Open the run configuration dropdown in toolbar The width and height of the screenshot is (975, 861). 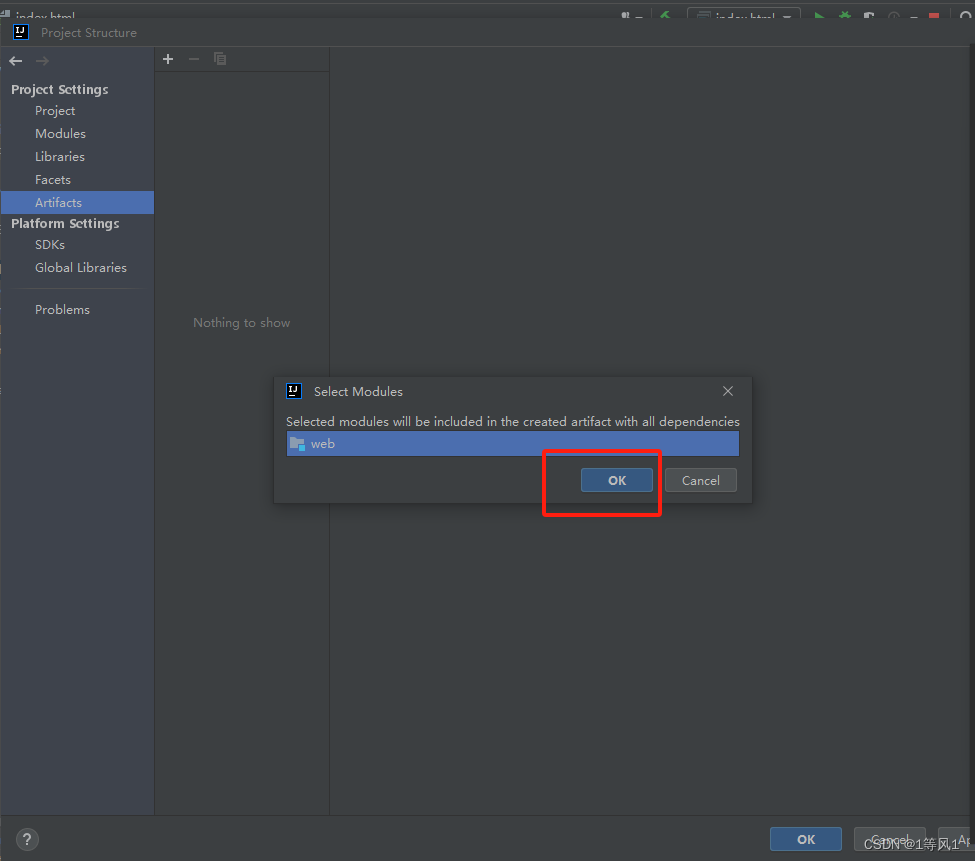(x=744, y=14)
